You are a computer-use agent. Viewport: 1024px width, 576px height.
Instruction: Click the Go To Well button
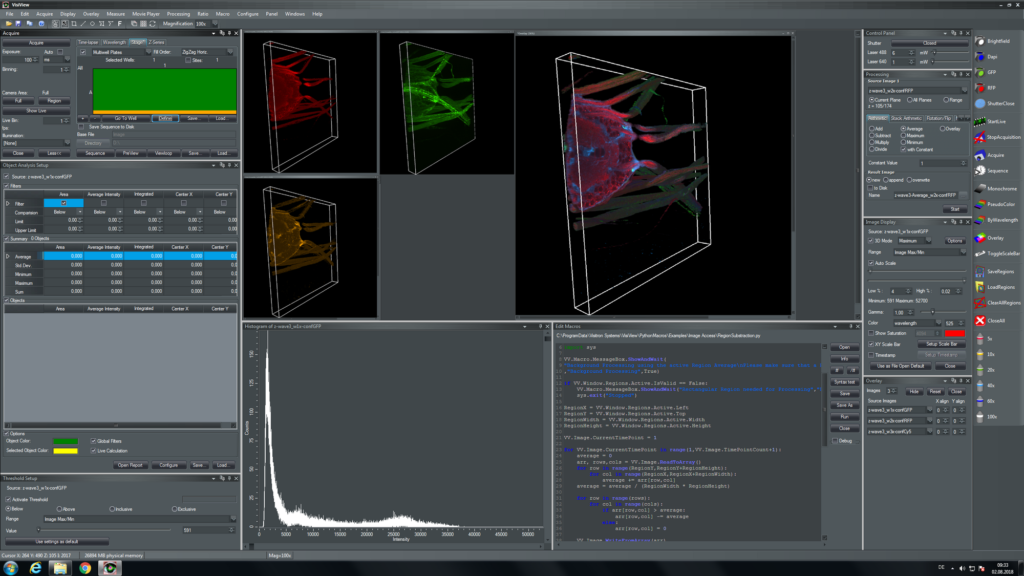(126, 119)
